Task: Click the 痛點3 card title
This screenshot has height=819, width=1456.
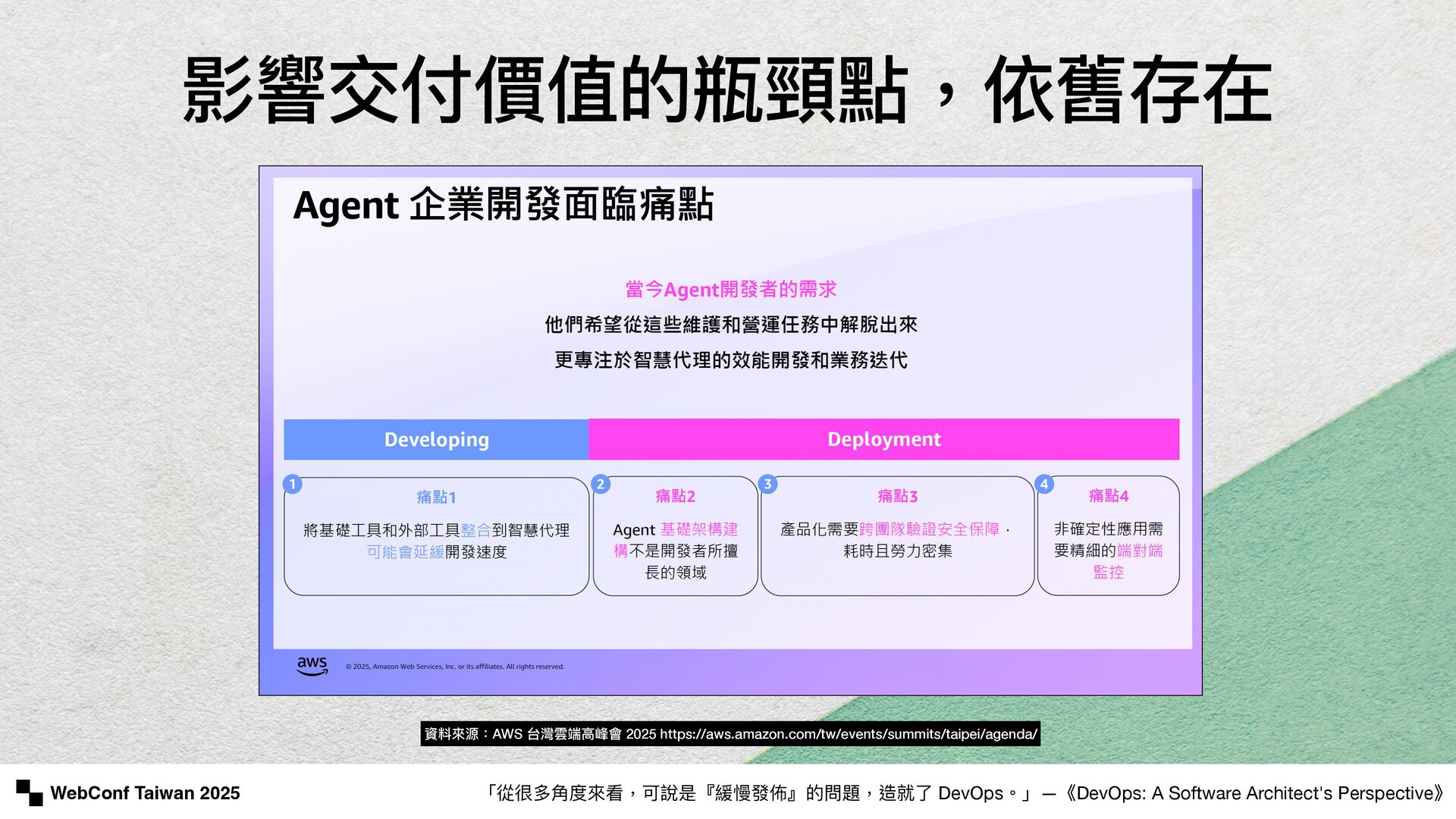Action: (897, 496)
